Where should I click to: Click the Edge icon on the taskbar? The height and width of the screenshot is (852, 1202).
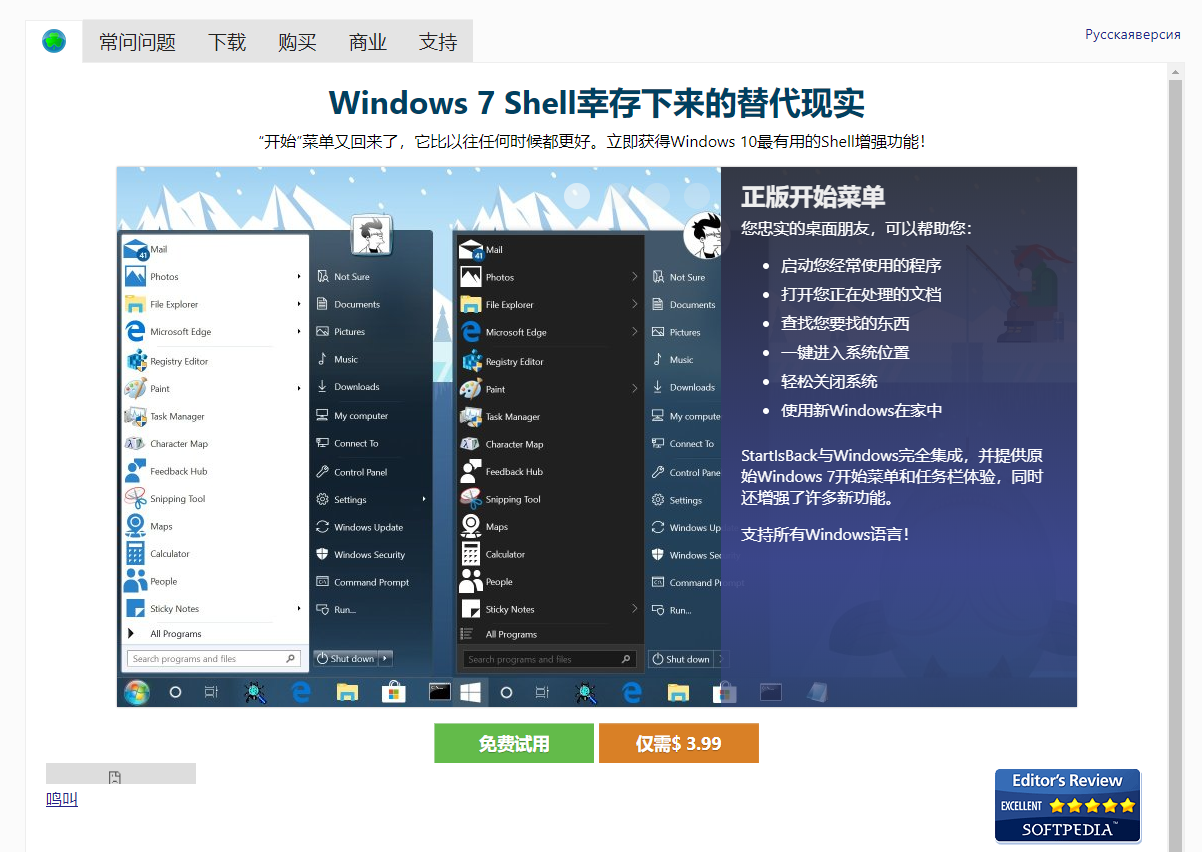coord(302,691)
